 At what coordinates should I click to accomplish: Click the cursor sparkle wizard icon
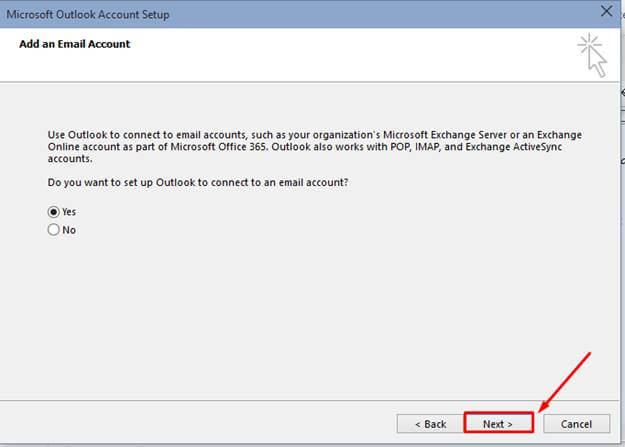pyautogui.click(x=593, y=54)
